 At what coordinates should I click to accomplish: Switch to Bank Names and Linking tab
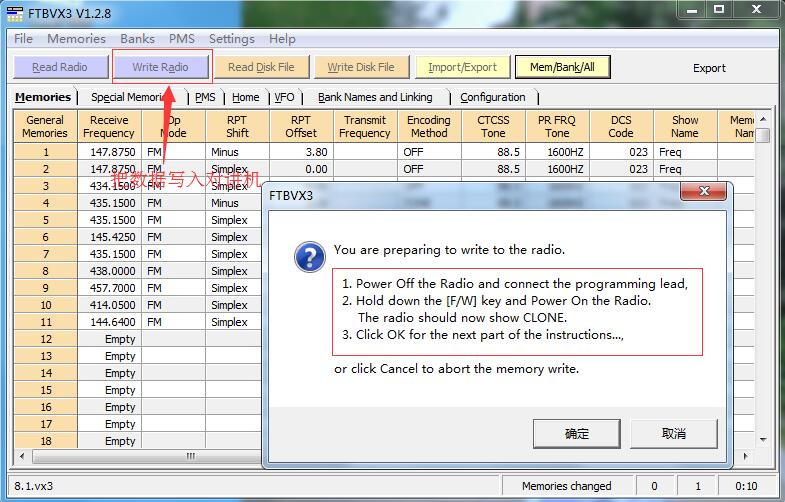pyautogui.click(x=375, y=97)
